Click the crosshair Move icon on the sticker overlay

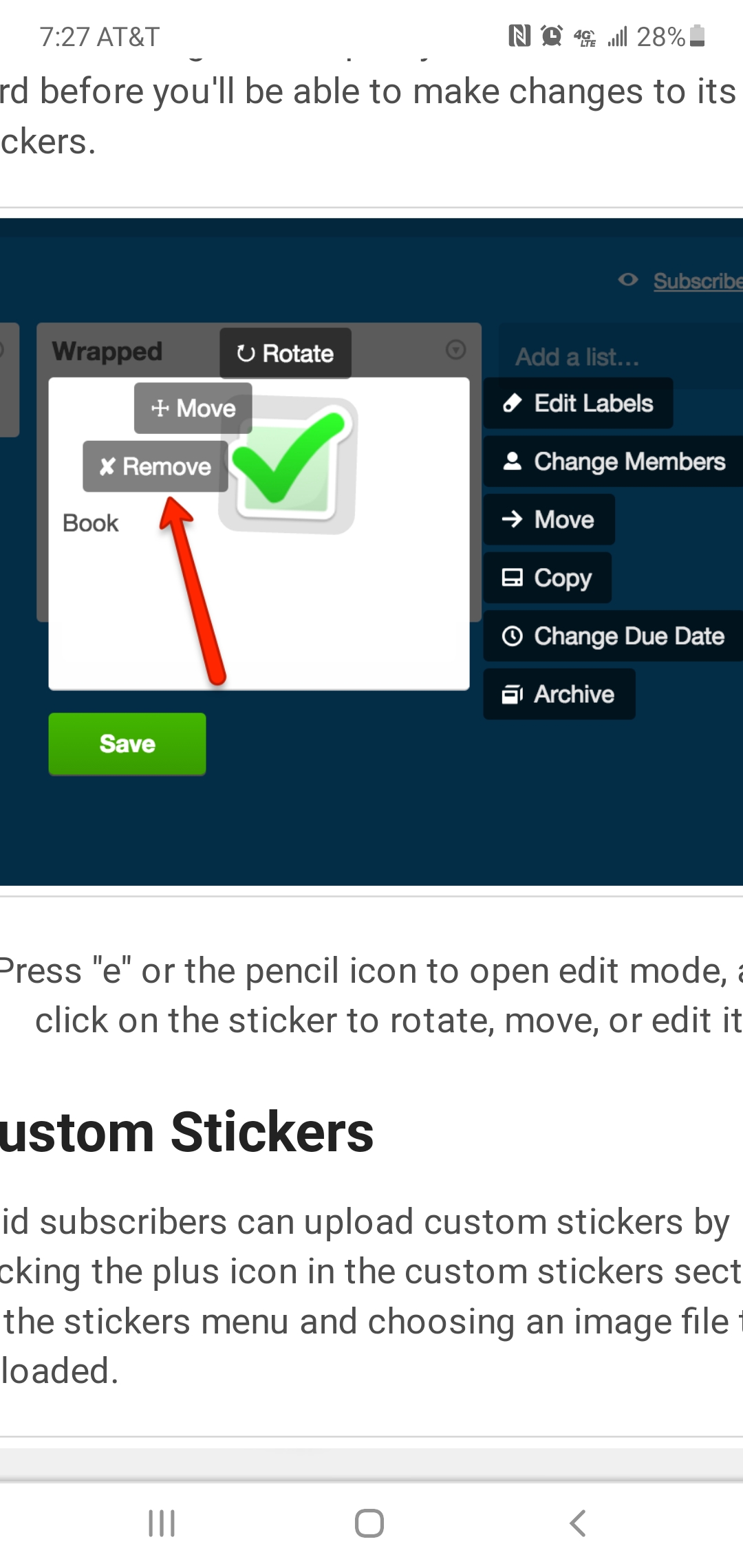(159, 407)
